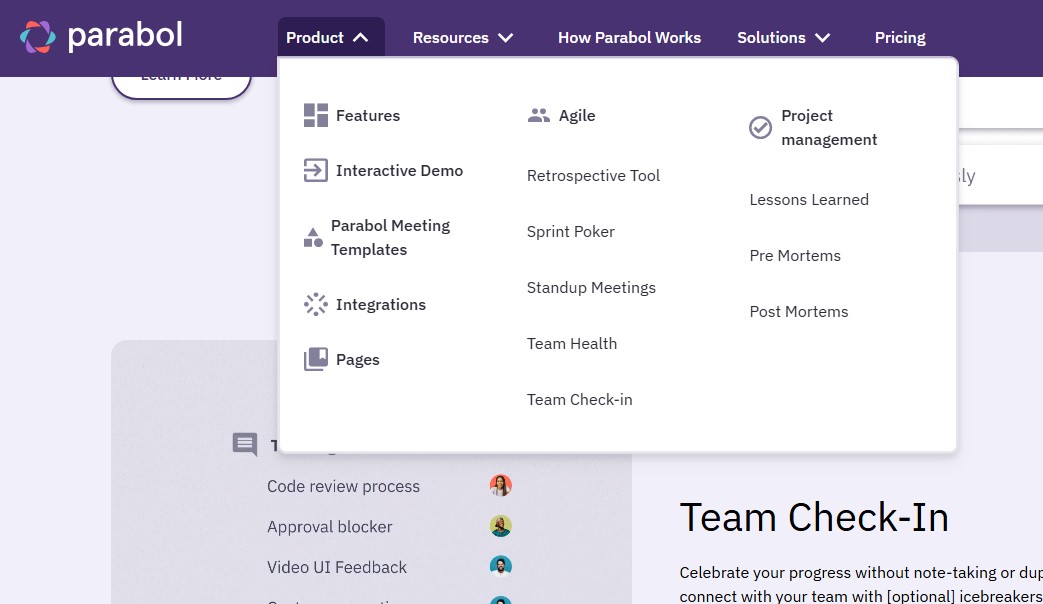This screenshot has width=1043, height=604.
Task: Open the Interactive Demo link
Action: coord(399,170)
